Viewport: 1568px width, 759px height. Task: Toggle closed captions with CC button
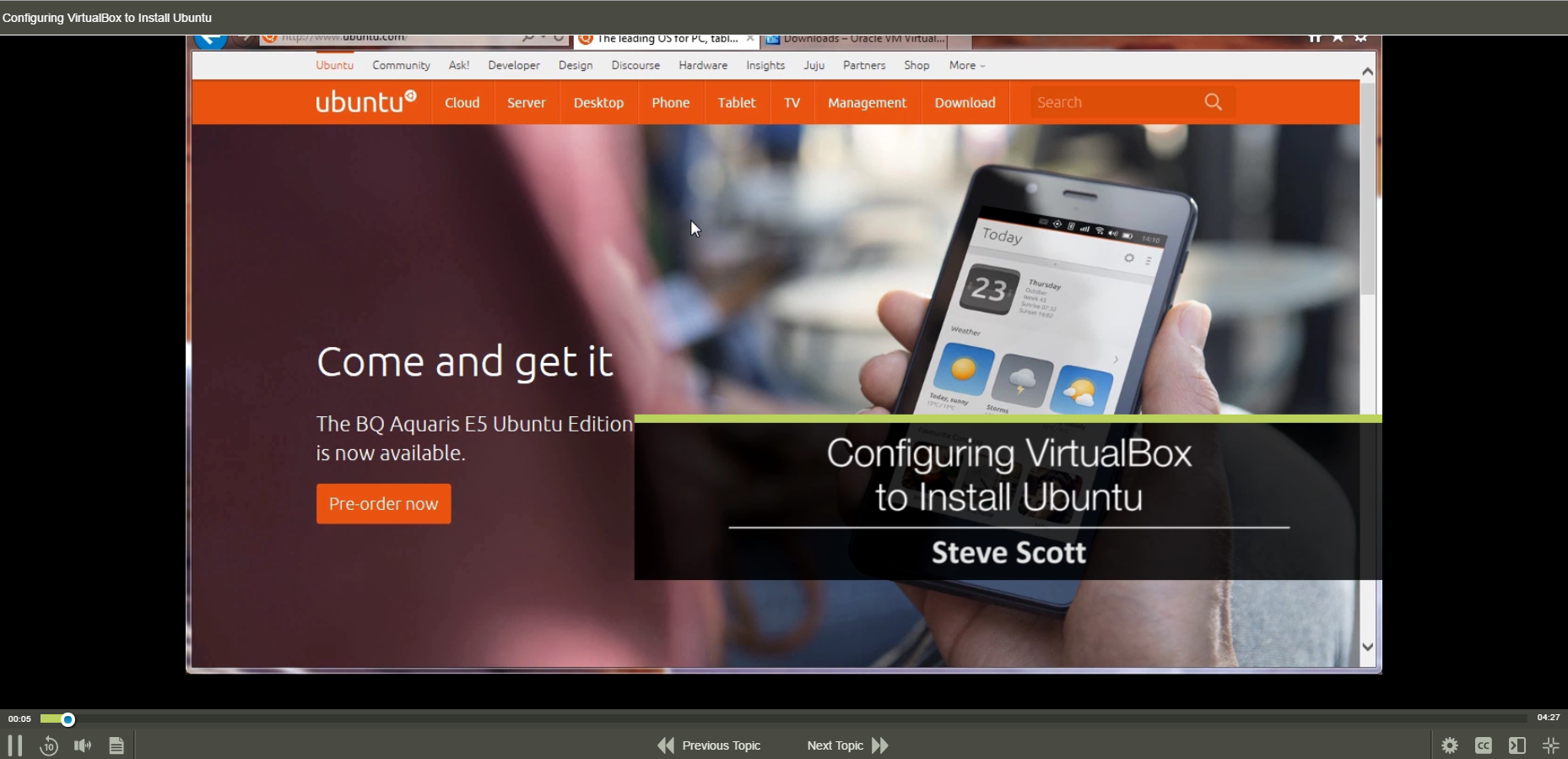click(x=1483, y=745)
